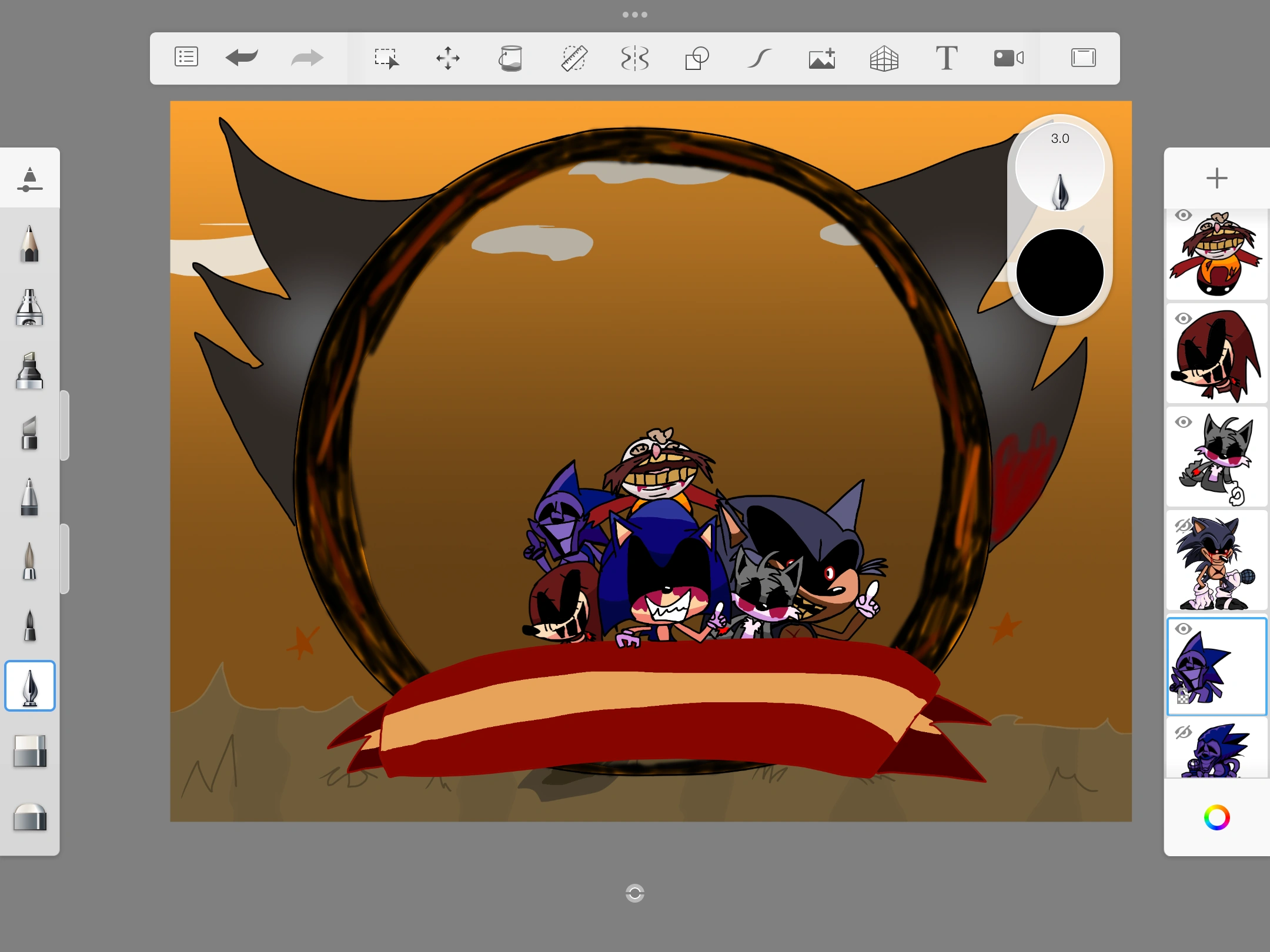Screen dimensions: 1270x952
Task: Open the three-dot menu at top
Action: click(635, 15)
